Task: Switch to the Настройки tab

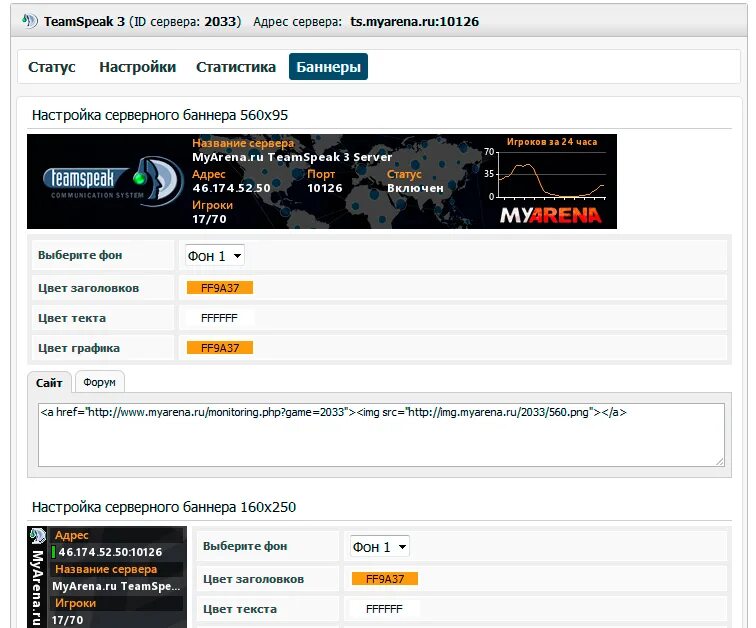Action: (137, 67)
